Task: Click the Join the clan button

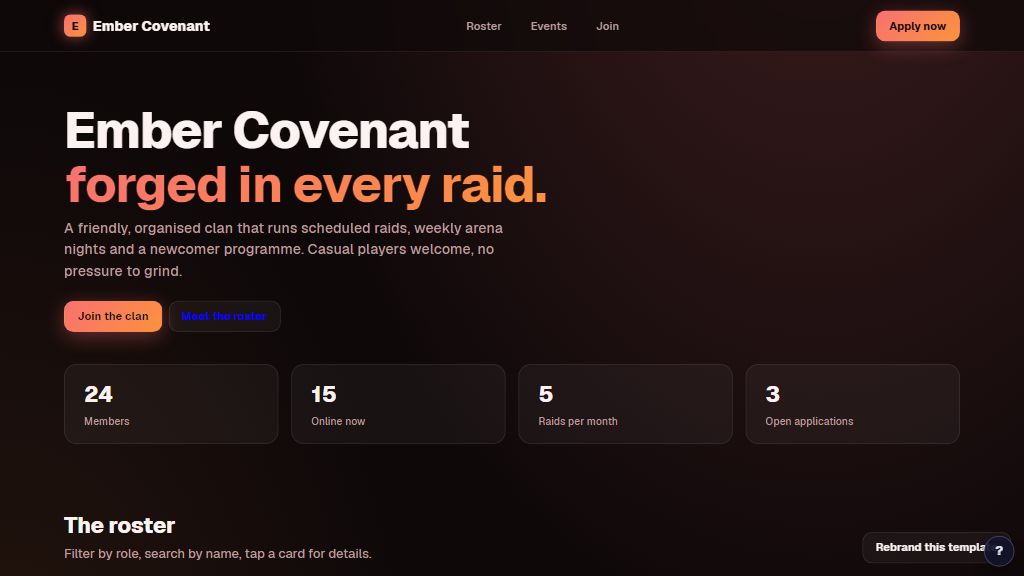Action: tap(113, 316)
